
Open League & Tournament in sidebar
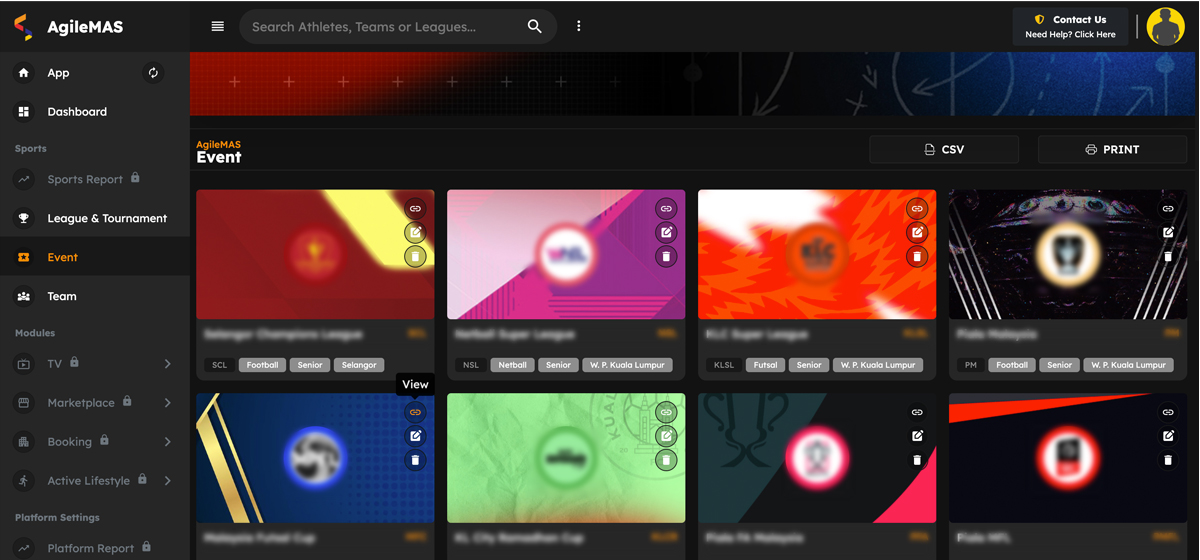pos(106,218)
